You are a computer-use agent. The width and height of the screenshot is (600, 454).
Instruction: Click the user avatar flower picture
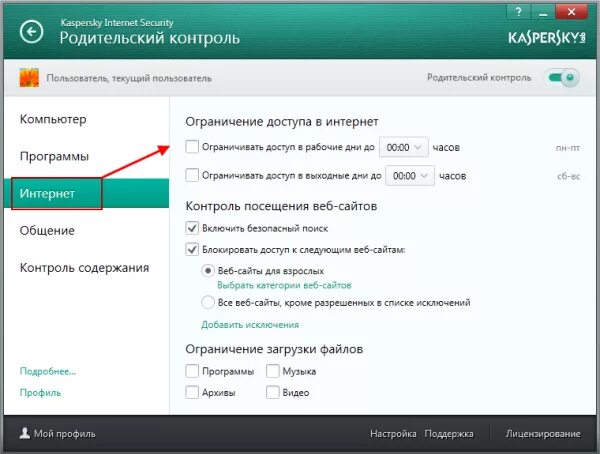point(29,78)
